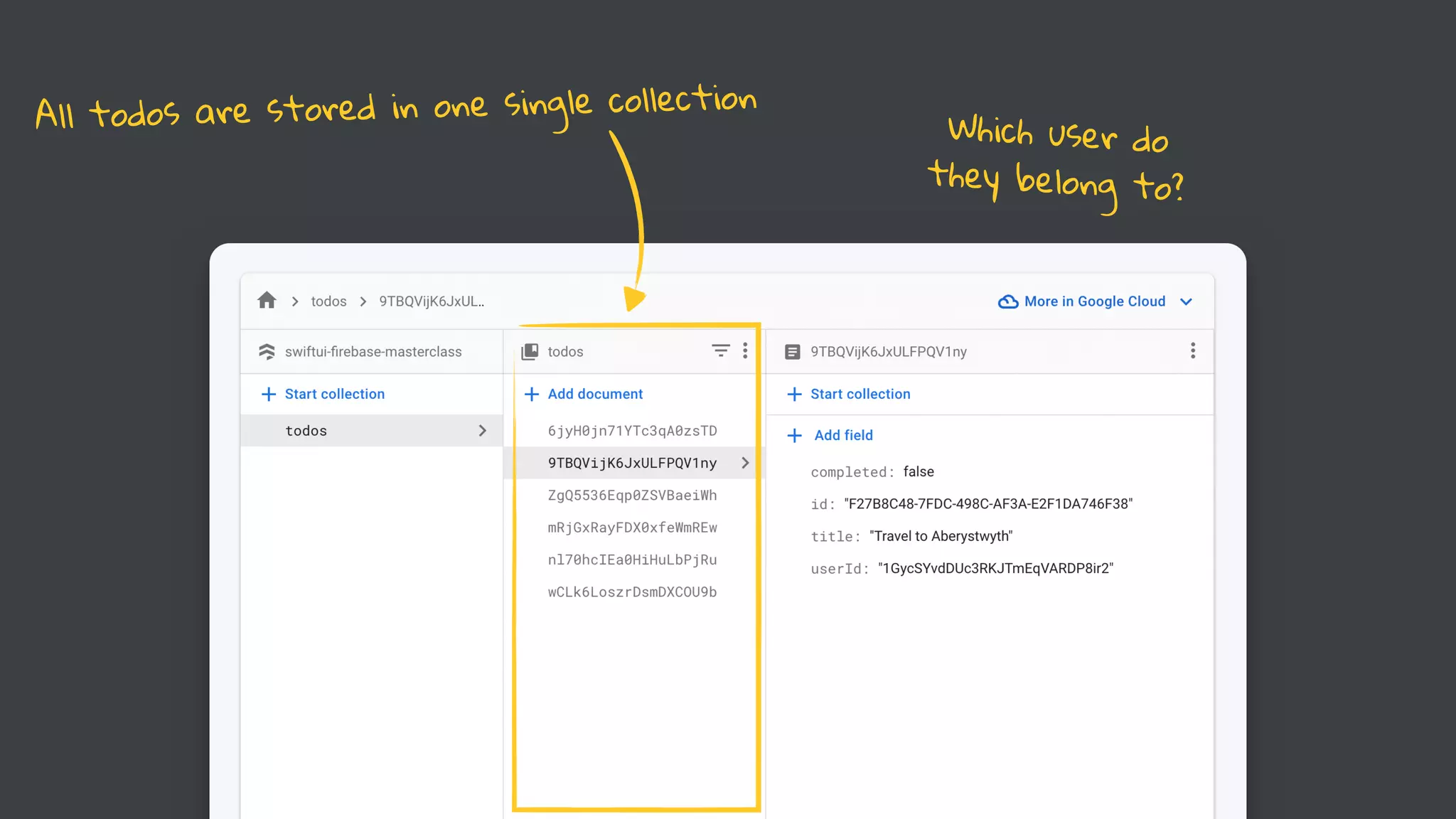Expand the More in Google Cloud chevron

(1186, 301)
